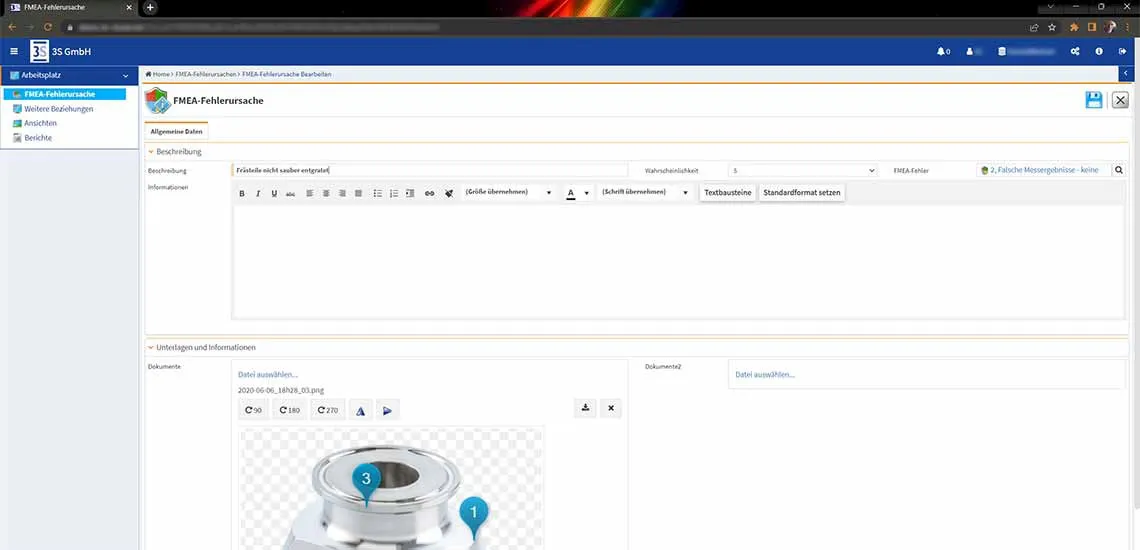The height and width of the screenshot is (550, 1140).
Task: Open the settings gears icon
Action: (x=1075, y=52)
